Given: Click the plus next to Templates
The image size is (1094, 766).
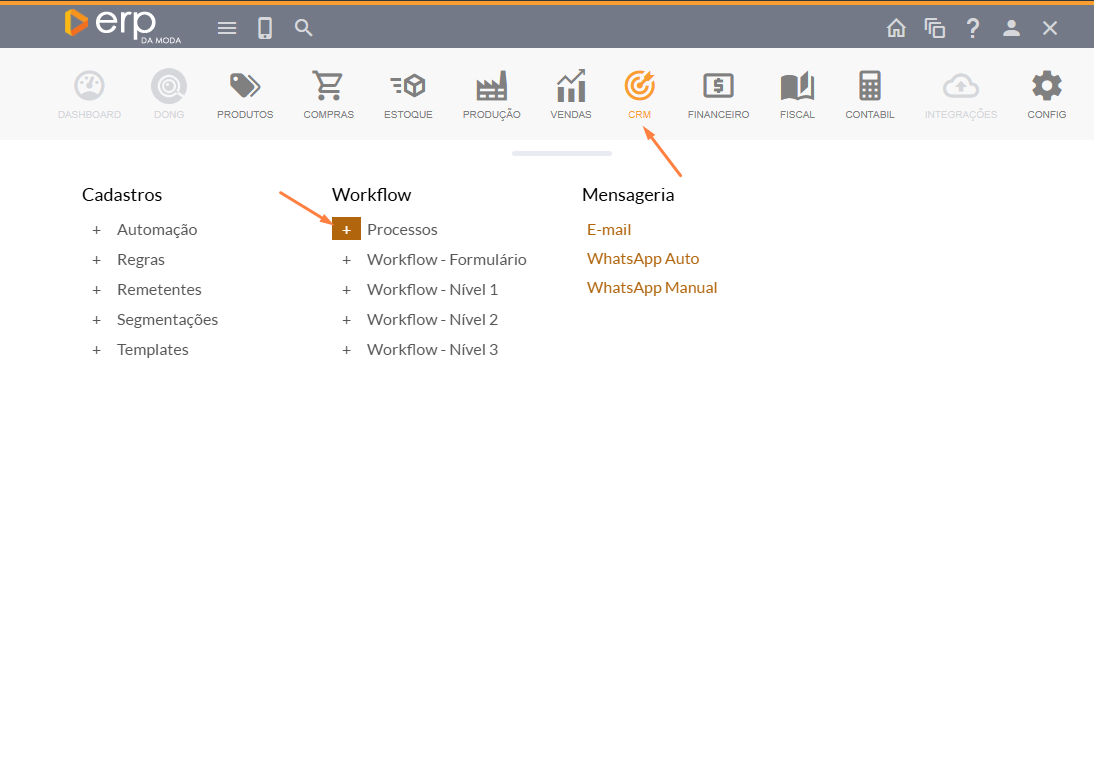Looking at the screenshot, I should tap(97, 350).
